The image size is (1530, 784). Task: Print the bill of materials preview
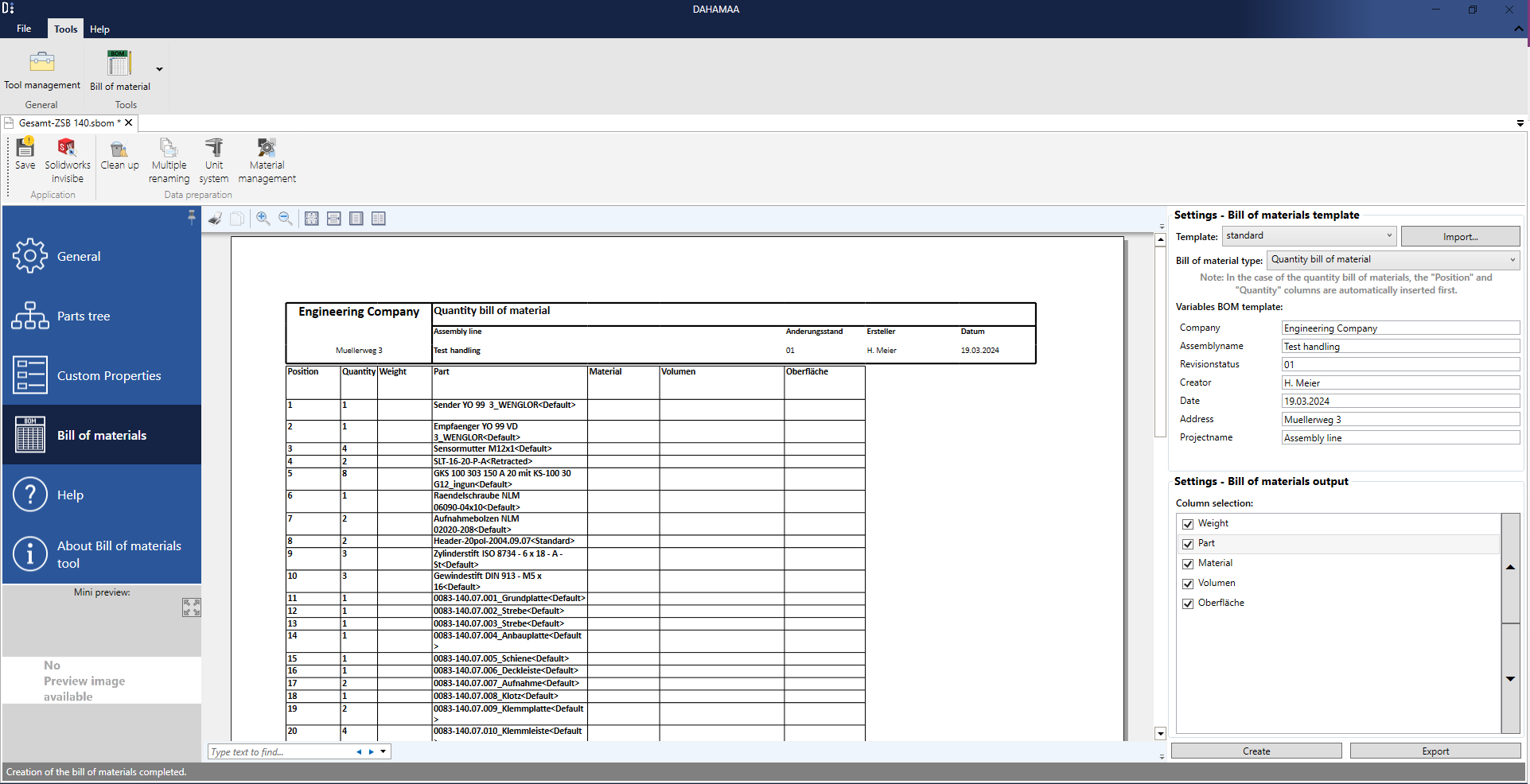point(215,219)
